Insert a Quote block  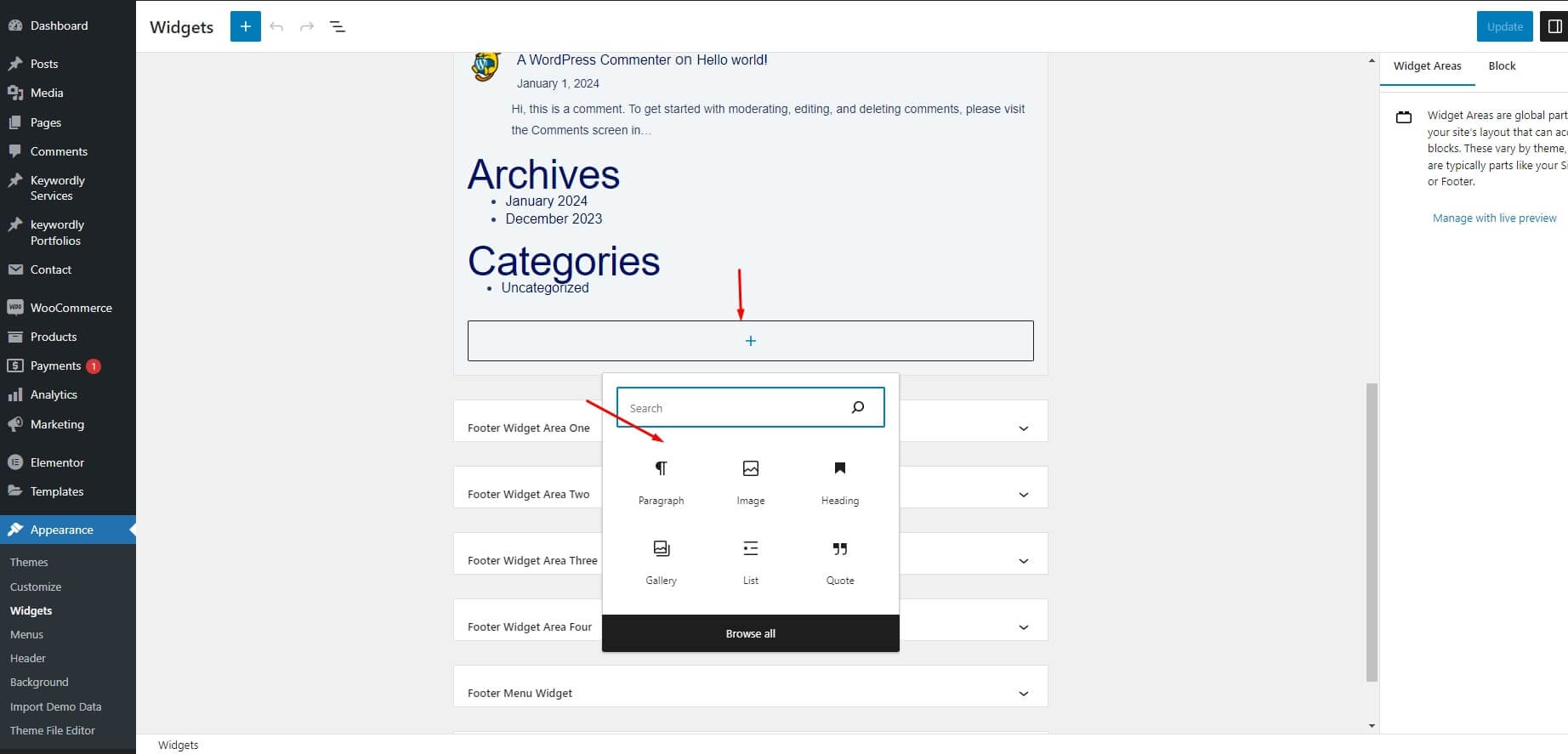839,561
